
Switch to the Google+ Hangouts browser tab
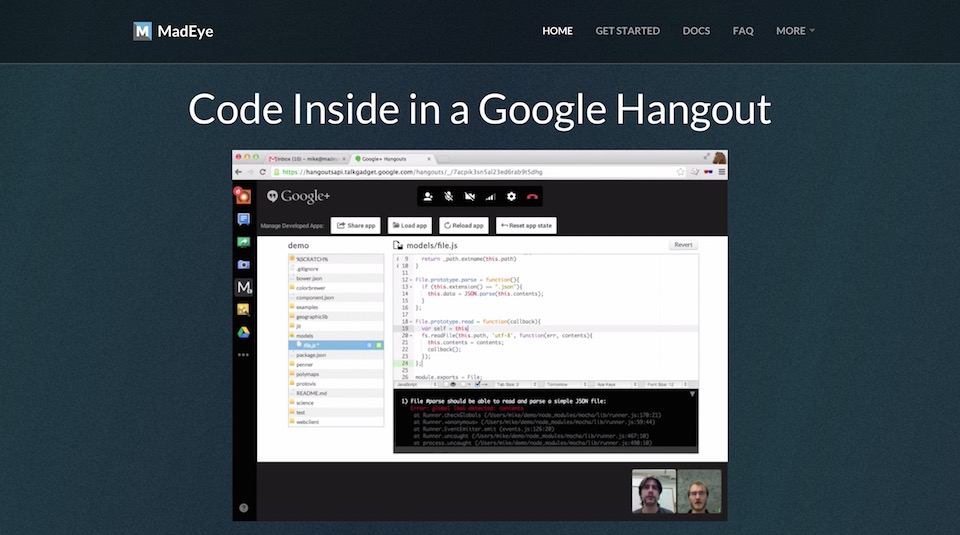(392, 159)
